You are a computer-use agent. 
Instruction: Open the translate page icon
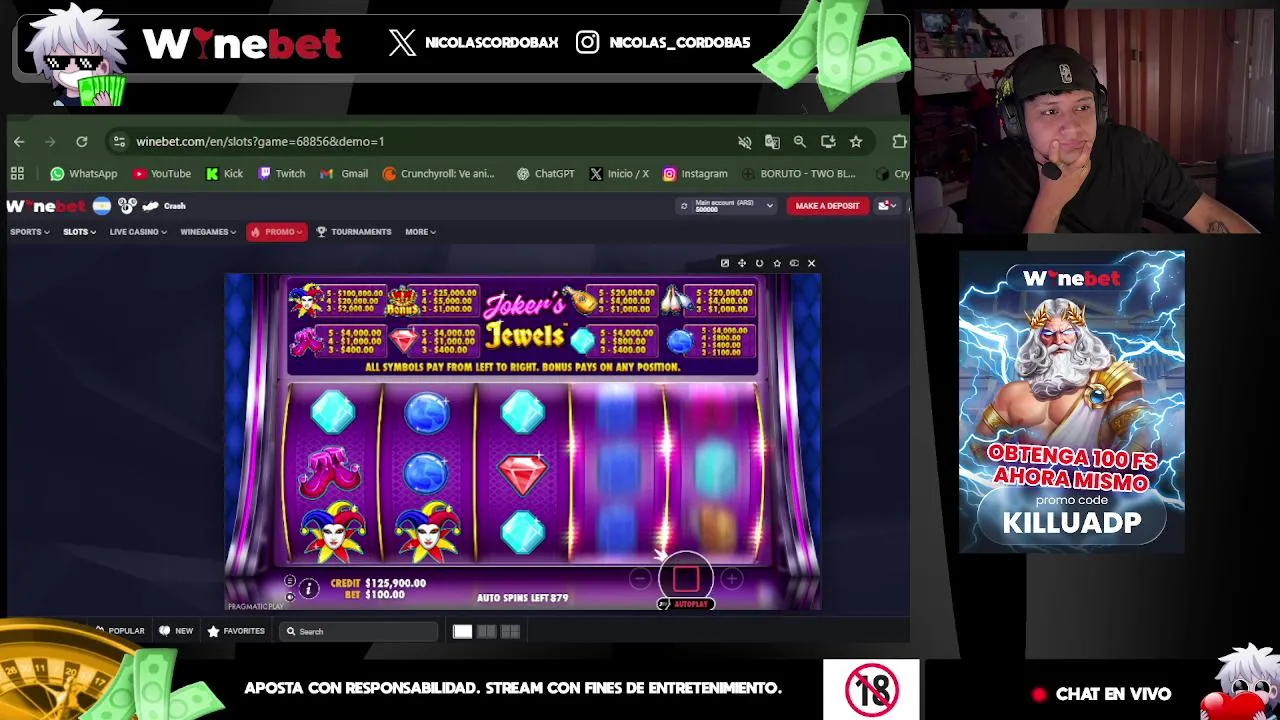[x=772, y=142]
